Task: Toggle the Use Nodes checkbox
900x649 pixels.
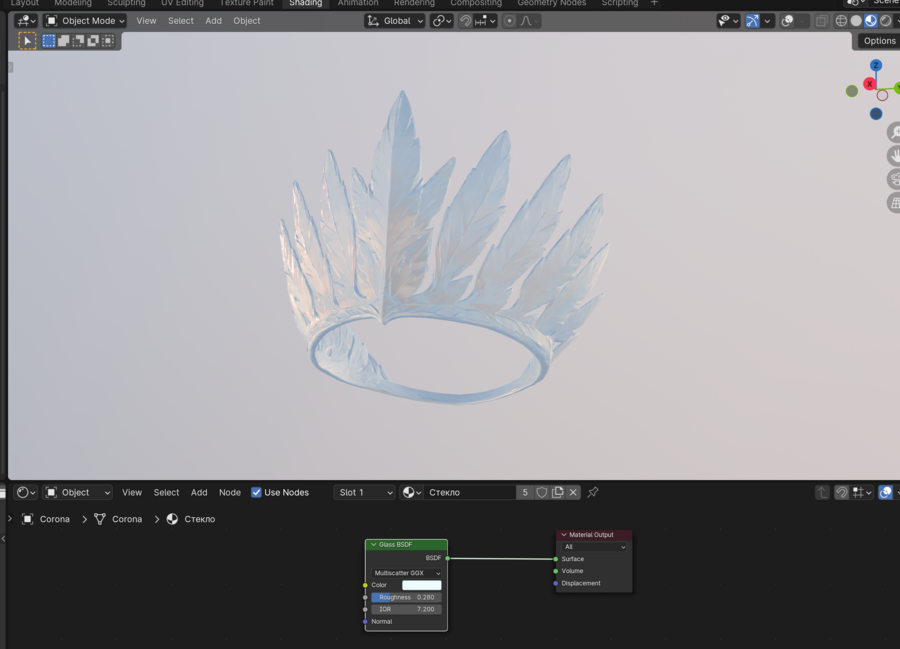Action: pos(257,492)
